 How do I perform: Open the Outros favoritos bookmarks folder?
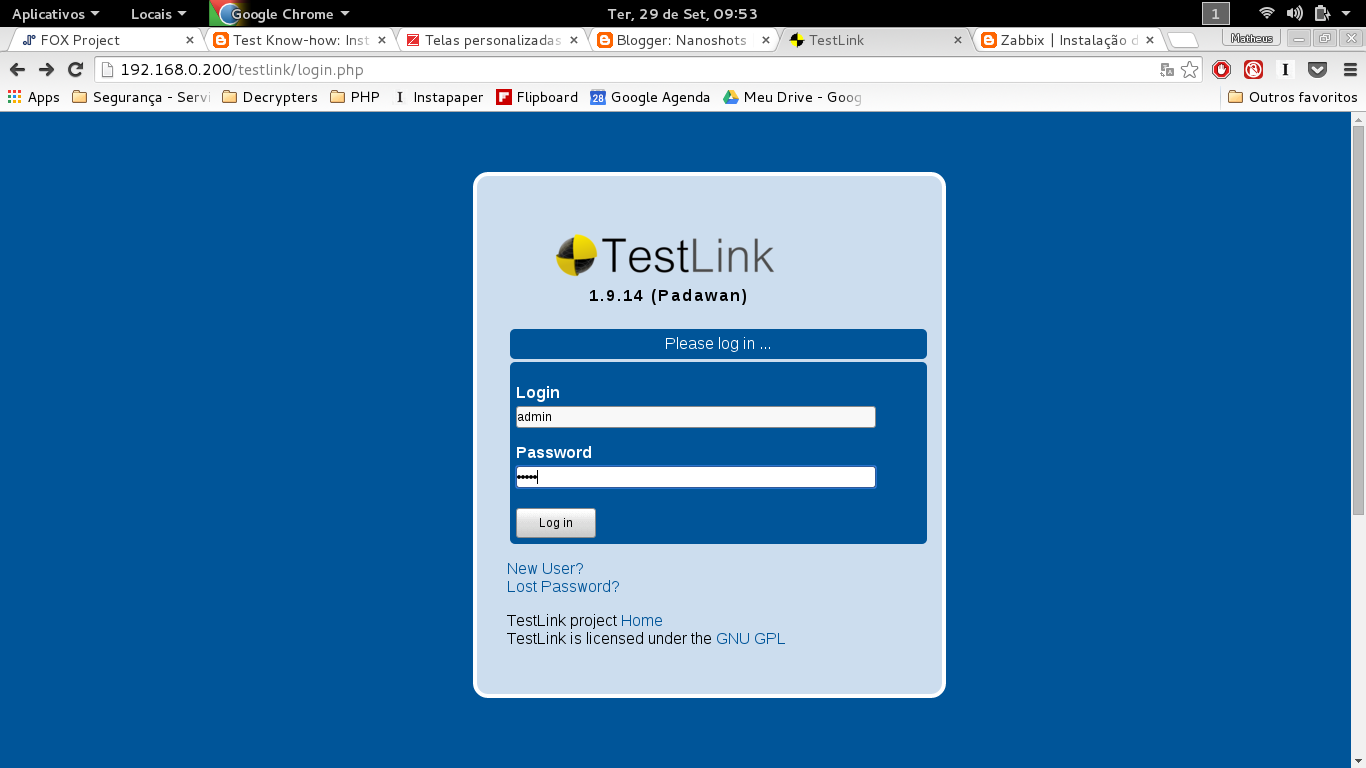(x=1289, y=97)
